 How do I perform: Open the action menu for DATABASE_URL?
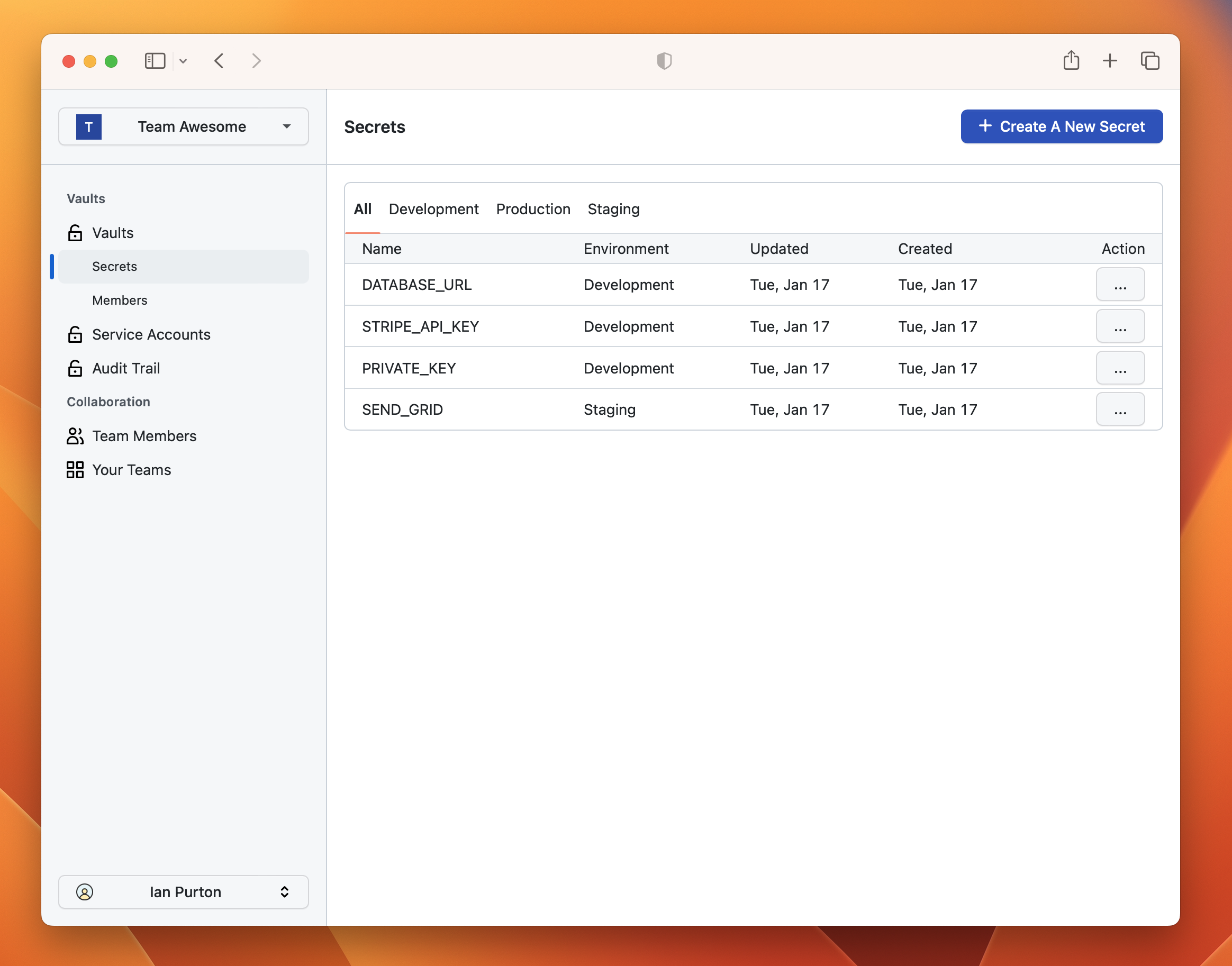tap(1120, 284)
